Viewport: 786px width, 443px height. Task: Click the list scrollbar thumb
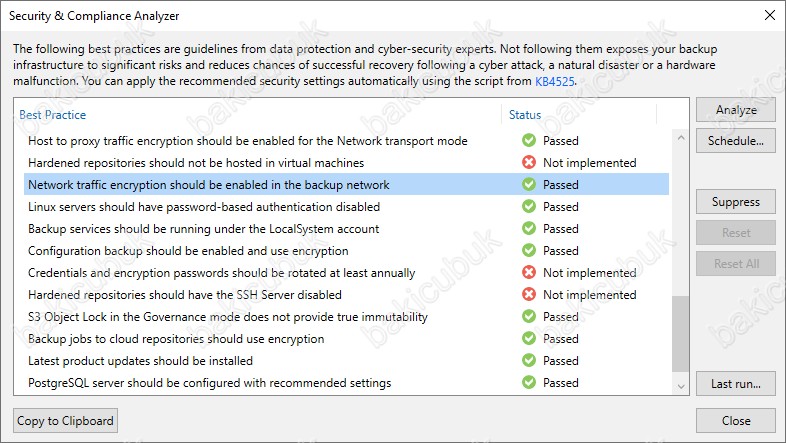coord(681,334)
